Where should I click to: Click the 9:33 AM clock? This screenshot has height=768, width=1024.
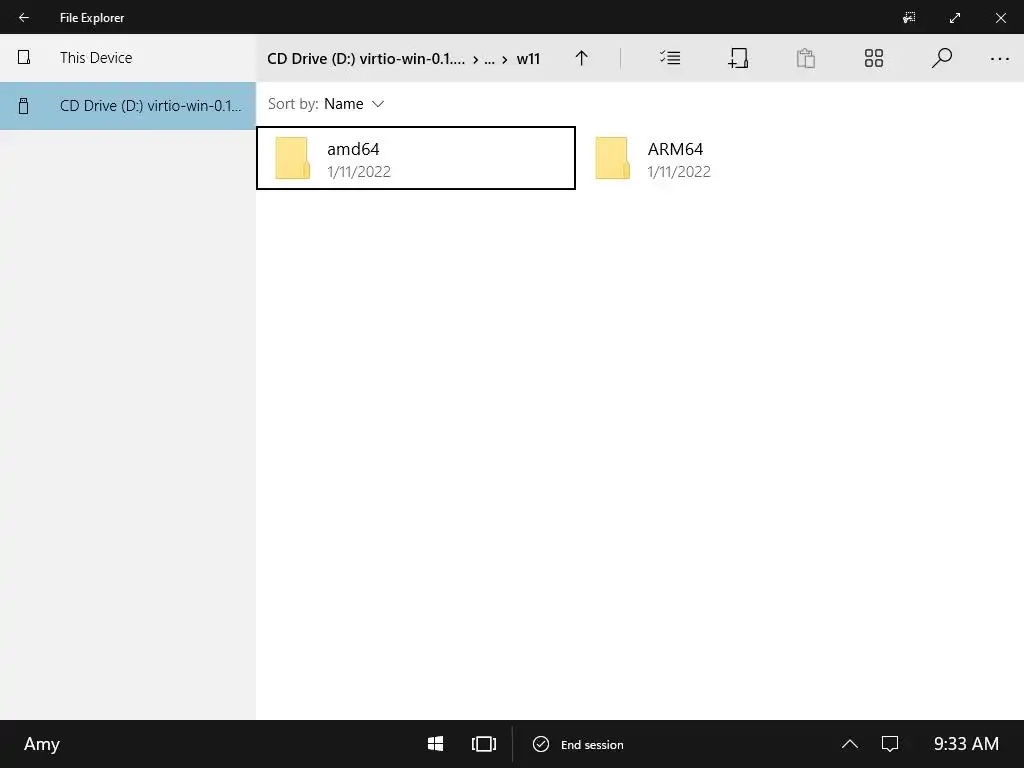click(x=966, y=744)
